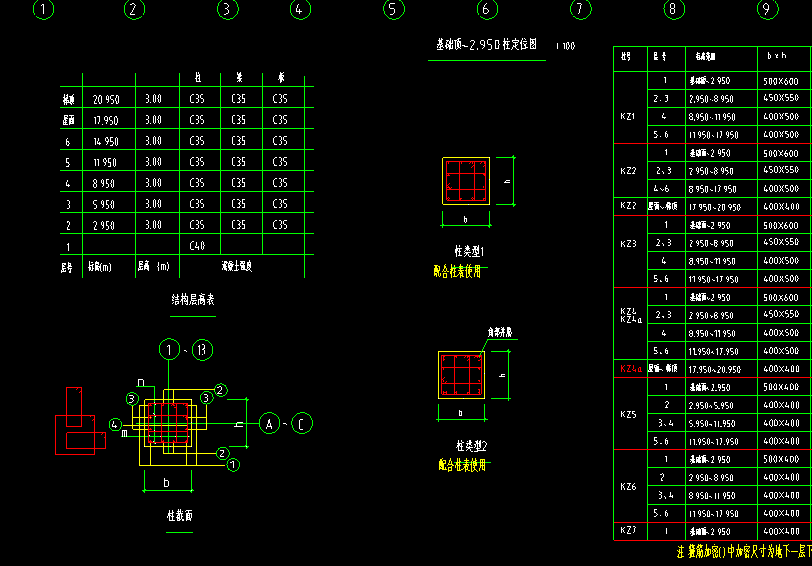This screenshot has height=566, width=812.
Task: Select dimension label b under 柱截面 drawing
Action: tap(166, 483)
